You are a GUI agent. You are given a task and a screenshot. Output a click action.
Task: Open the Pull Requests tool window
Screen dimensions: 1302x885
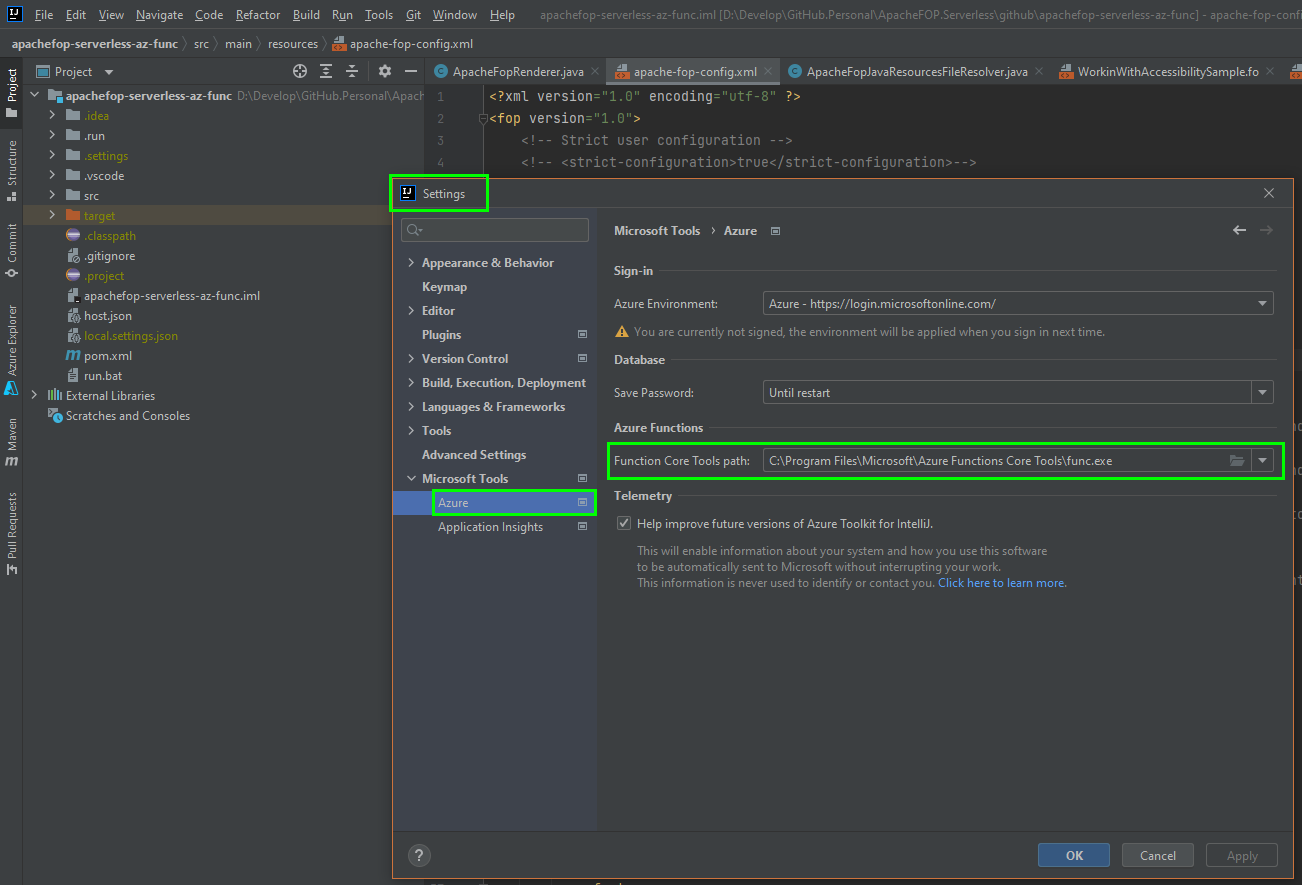pos(12,533)
